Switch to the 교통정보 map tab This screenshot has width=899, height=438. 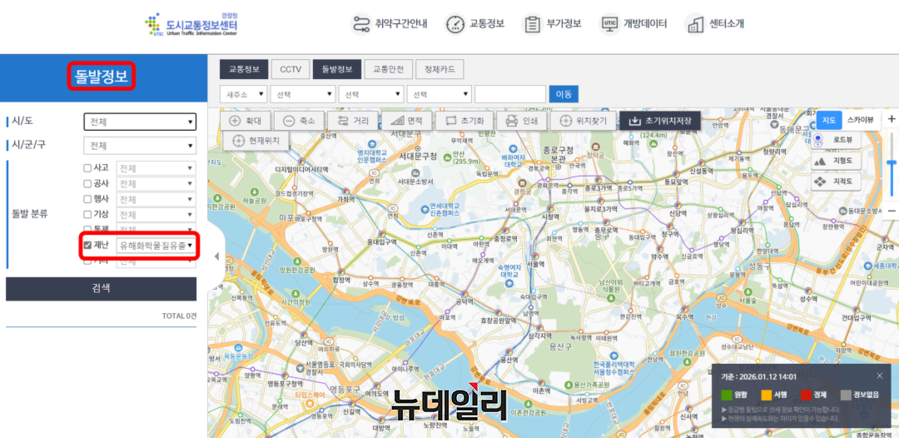(x=244, y=69)
